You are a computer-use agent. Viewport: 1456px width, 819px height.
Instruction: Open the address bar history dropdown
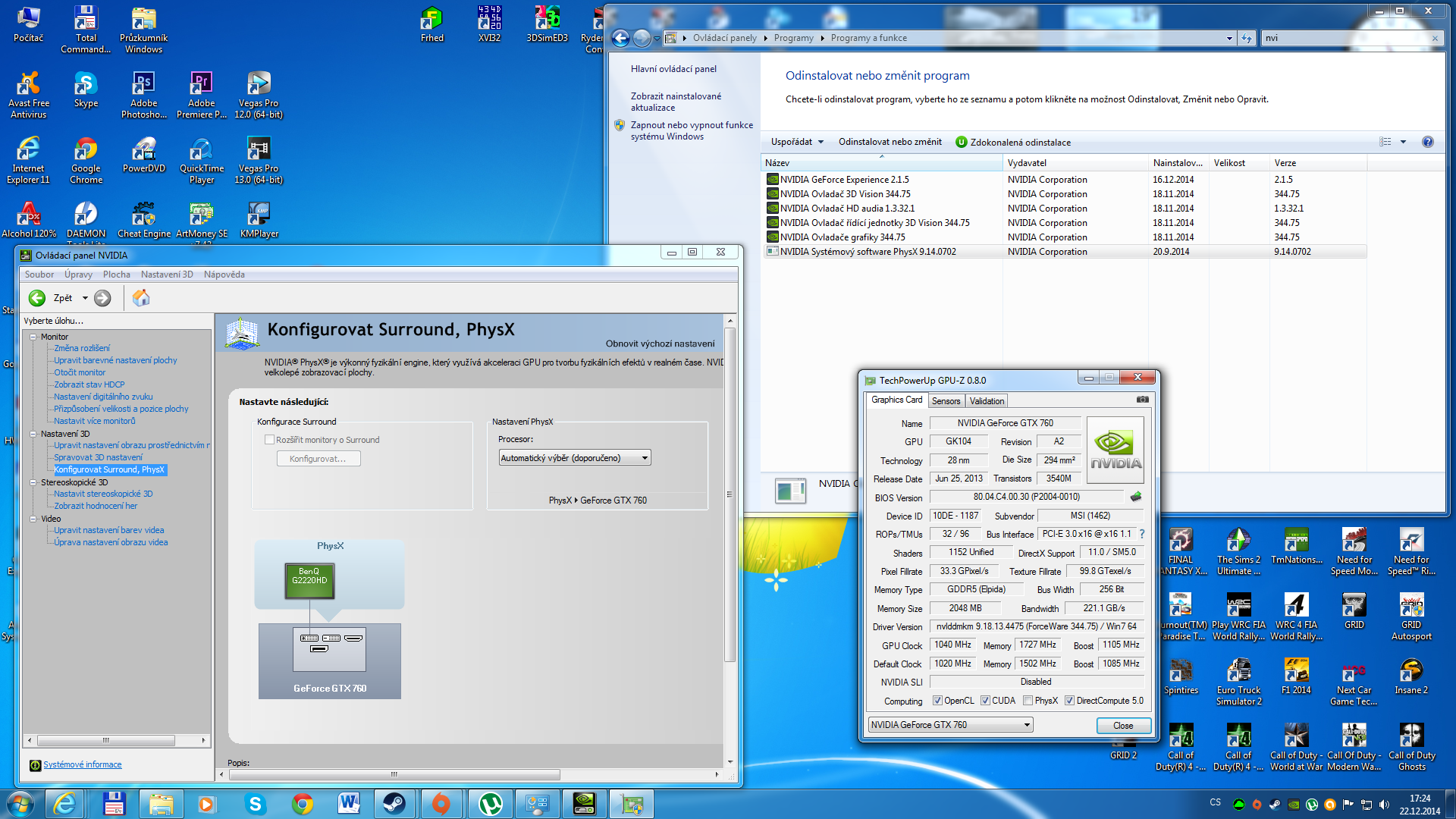1229,38
